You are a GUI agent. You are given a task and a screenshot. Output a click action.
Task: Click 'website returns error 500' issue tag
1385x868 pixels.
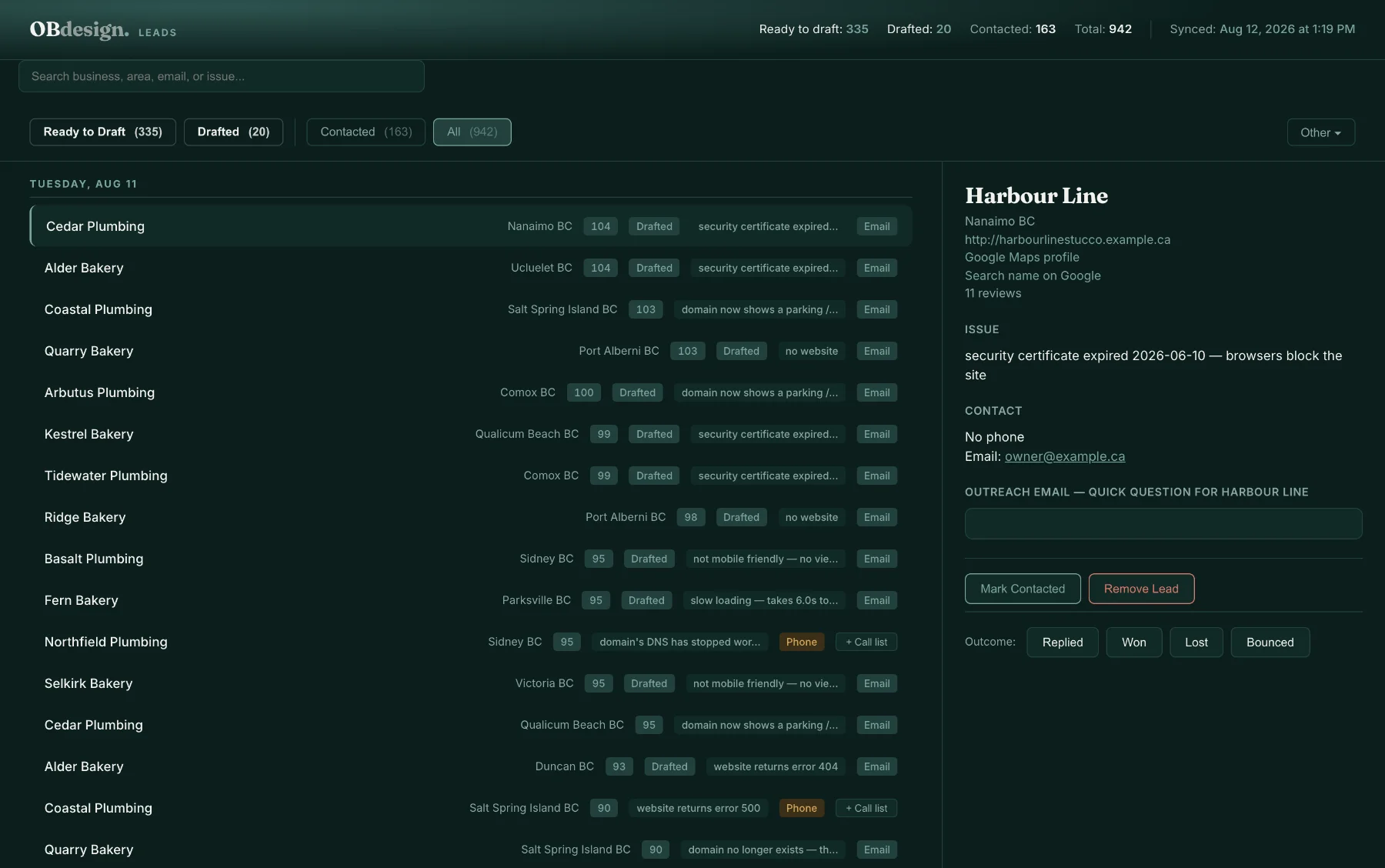(x=698, y=808)
